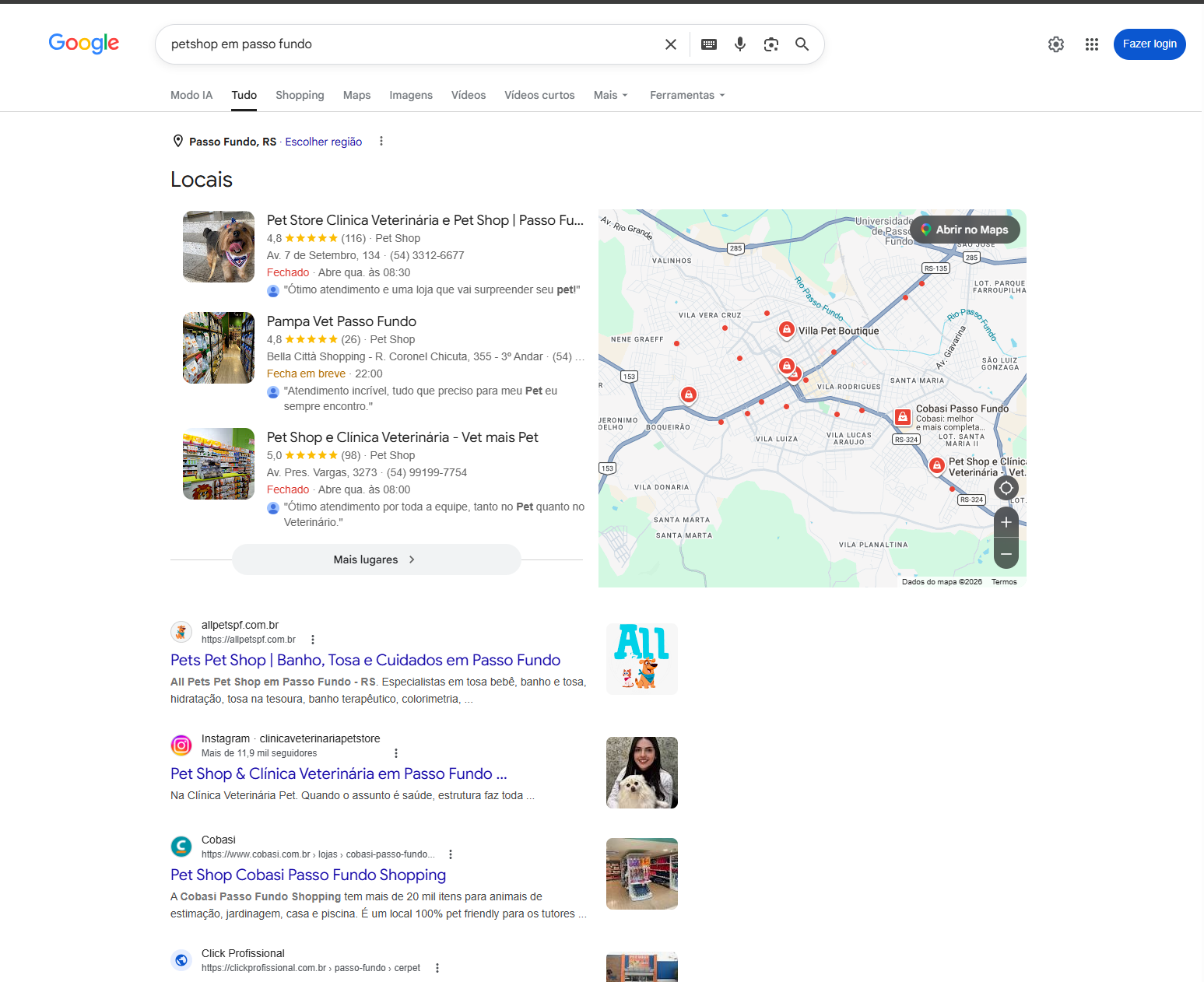Select the Tudo tab
Image resolution: width=1204 pixels, height=982 pixels.
(244, 95)
